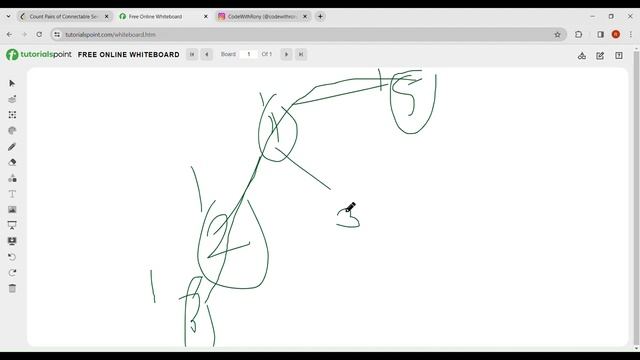Select the arrow pointer tool
640x360 pixels.
coord(12,83)
